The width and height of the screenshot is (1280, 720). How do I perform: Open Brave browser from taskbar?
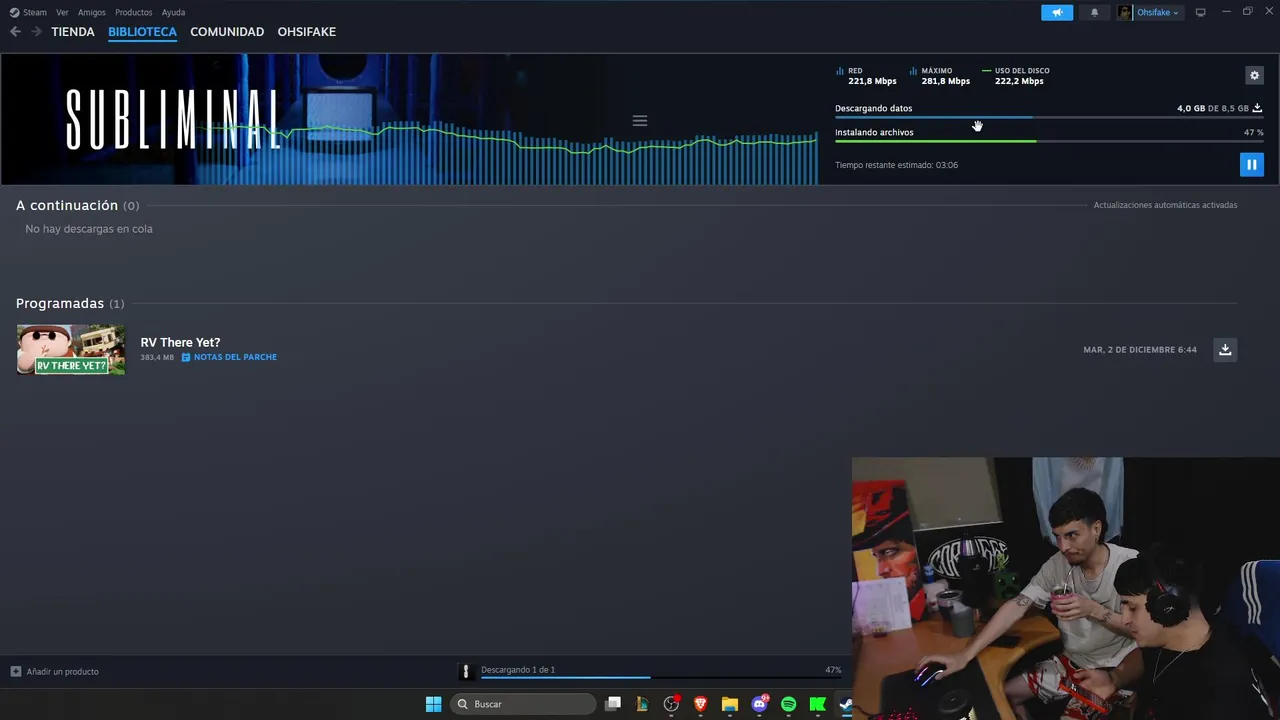point(700,704)
